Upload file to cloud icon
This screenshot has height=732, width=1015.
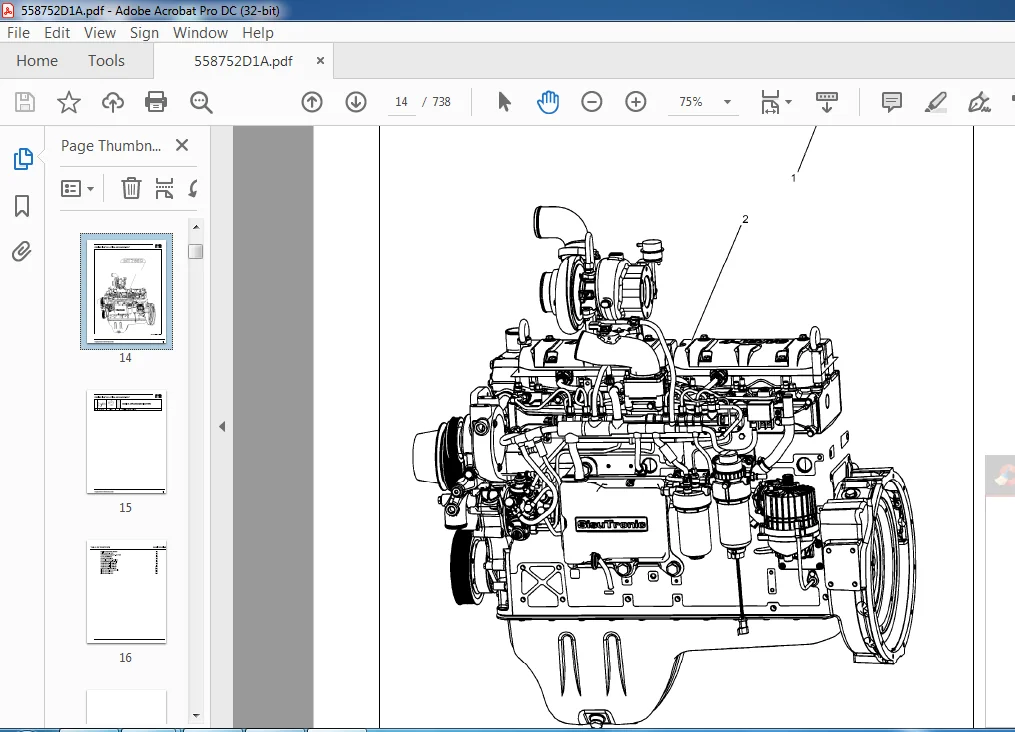[113, 102]
